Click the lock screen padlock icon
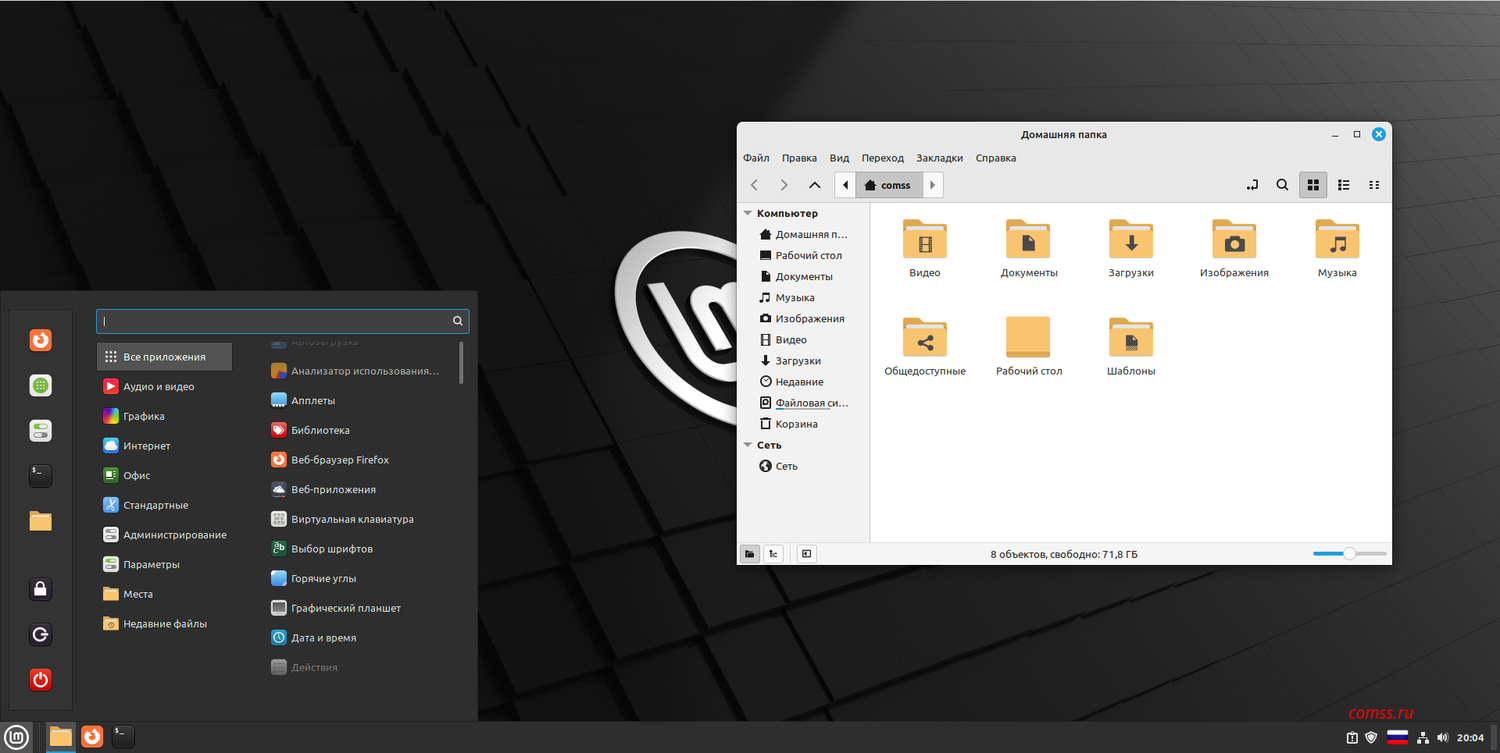 click(x=40, y=589)
